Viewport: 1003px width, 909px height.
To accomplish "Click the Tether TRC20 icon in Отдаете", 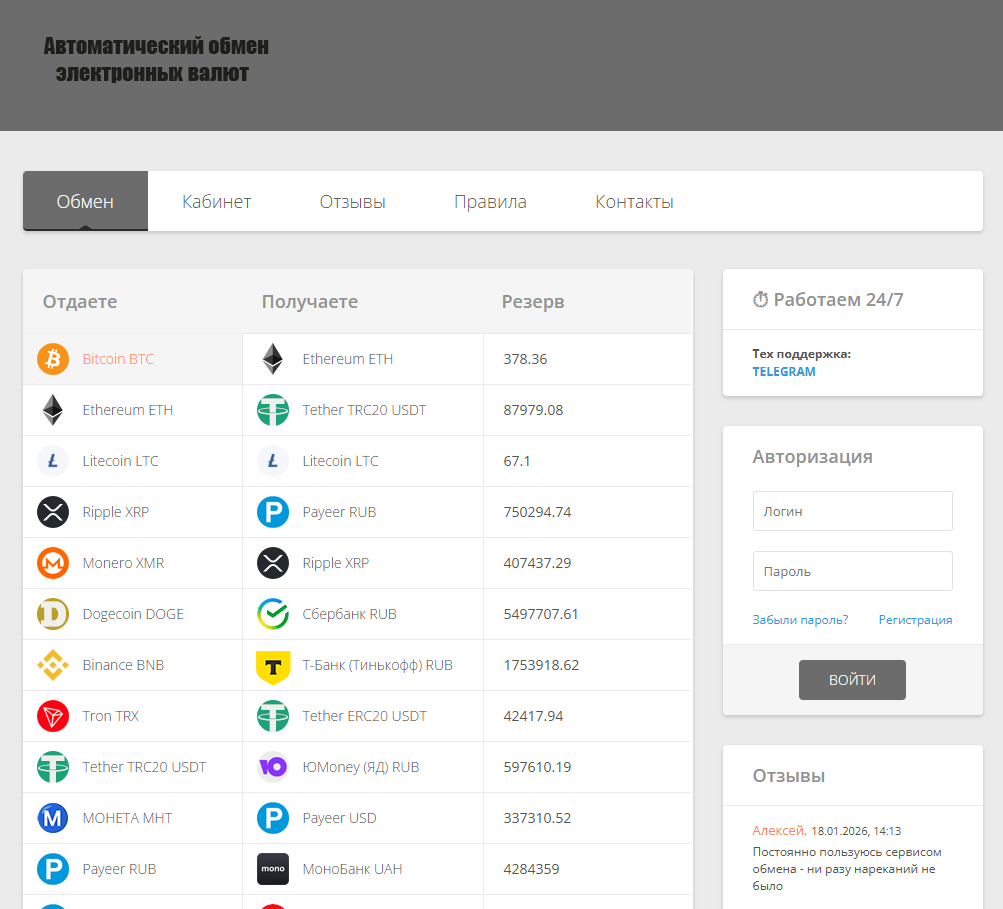I will (x=53, y=767).
